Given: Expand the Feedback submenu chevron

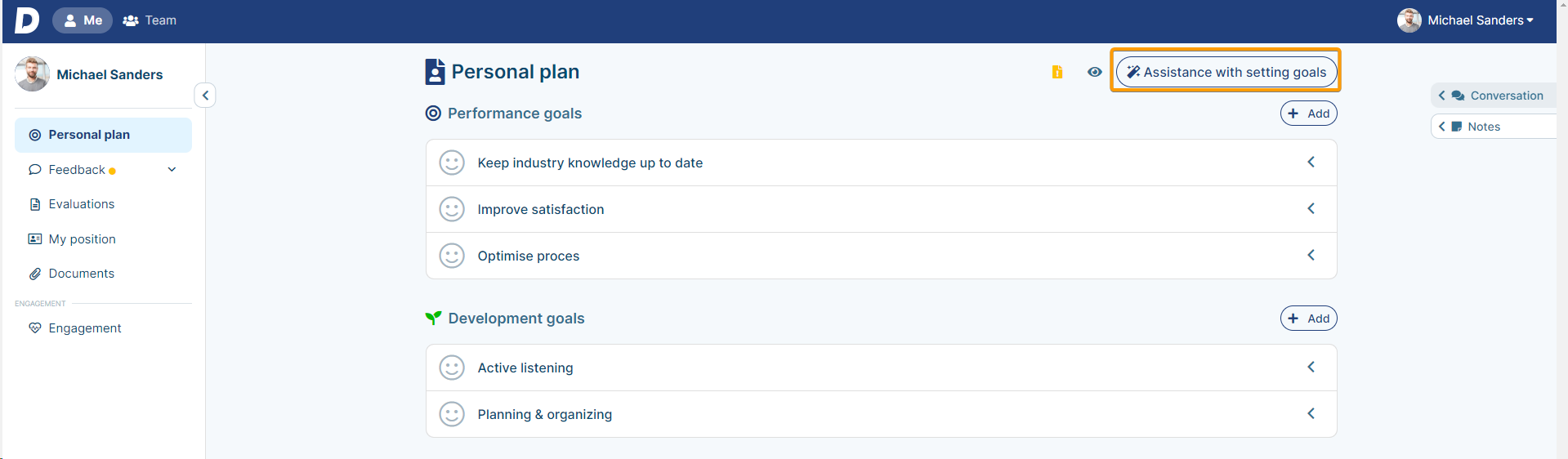Looking at the screenshot, I should (172, 170).
